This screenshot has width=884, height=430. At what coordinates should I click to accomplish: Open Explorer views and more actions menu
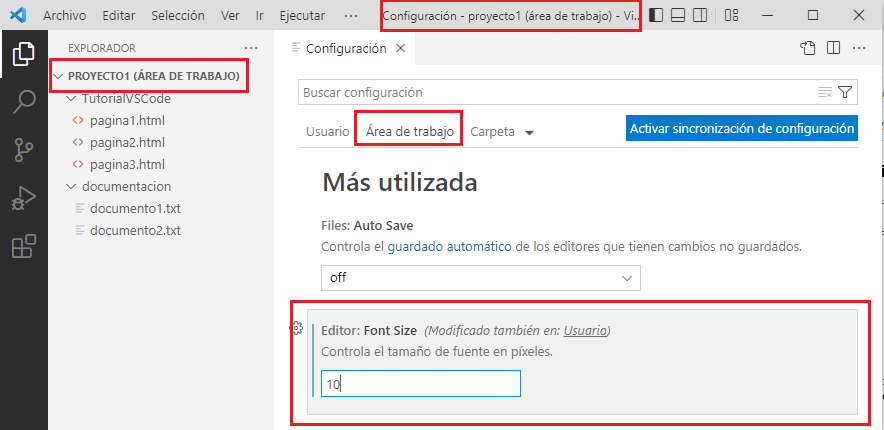(251, 48)
